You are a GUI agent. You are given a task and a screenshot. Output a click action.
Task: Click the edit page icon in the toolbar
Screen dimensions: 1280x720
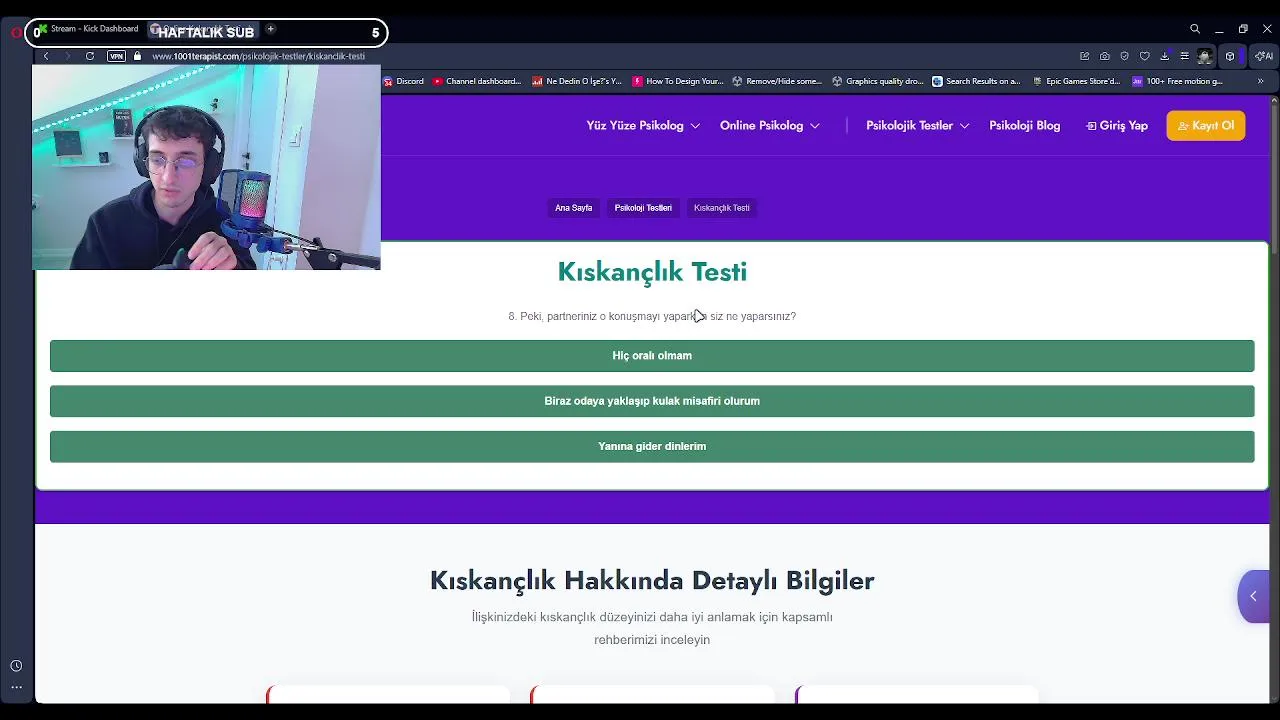pyautogui.click(x=1084, y=56)
